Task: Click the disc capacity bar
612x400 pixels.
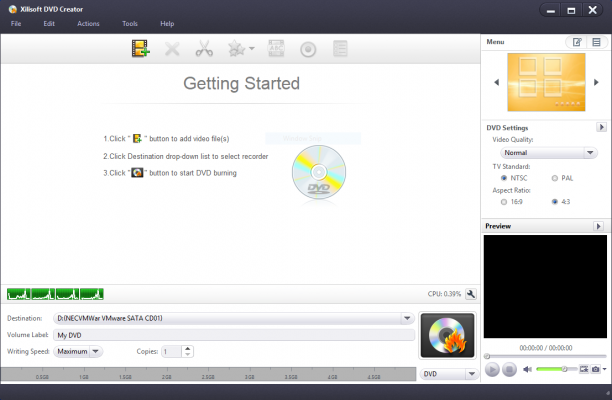Action: (x=208, y=374)
